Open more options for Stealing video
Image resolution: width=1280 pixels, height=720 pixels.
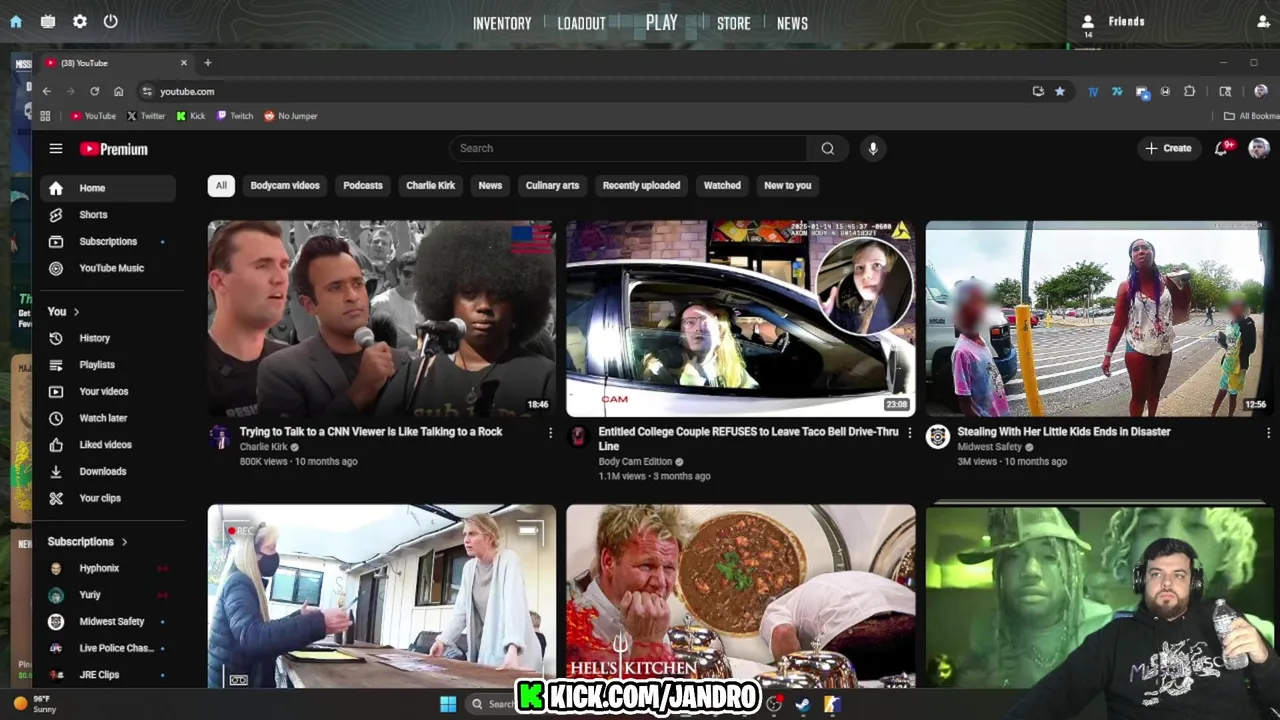point(1268,433)
